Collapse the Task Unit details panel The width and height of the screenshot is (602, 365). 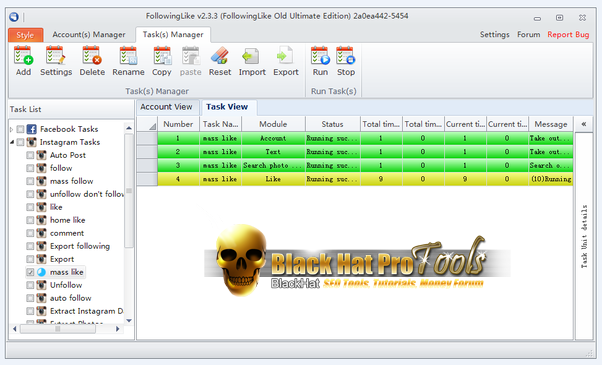pyautogui.click(x=584, y=124)
